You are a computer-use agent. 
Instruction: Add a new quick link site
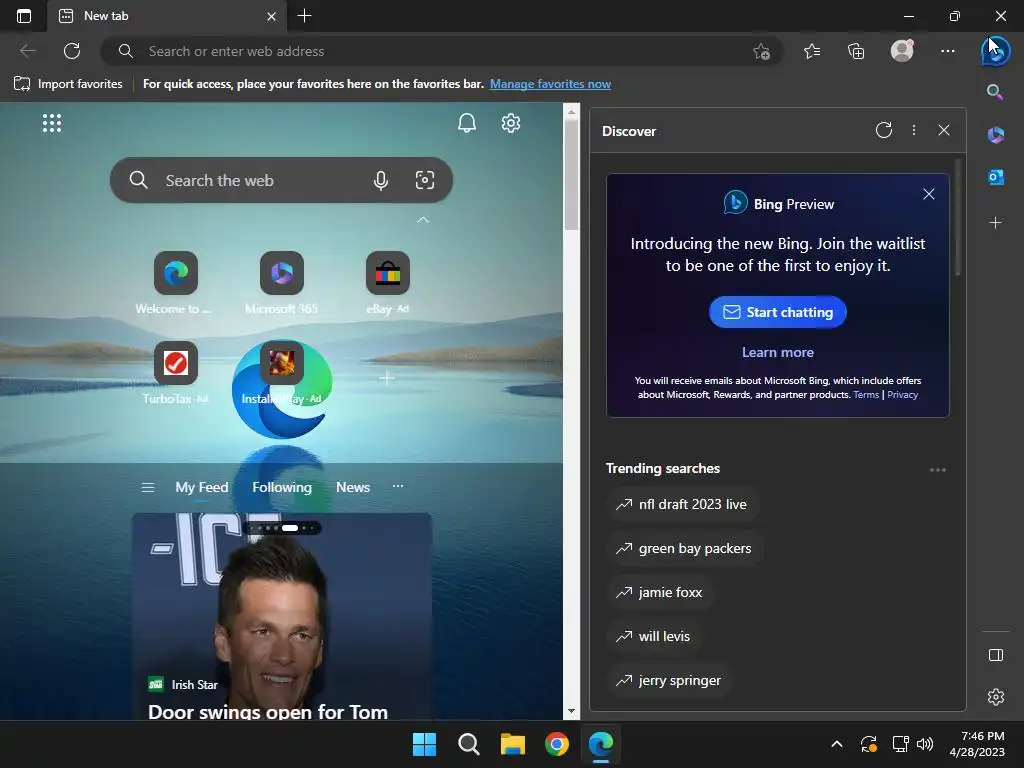pyautogui.click(x=387, y=377)
